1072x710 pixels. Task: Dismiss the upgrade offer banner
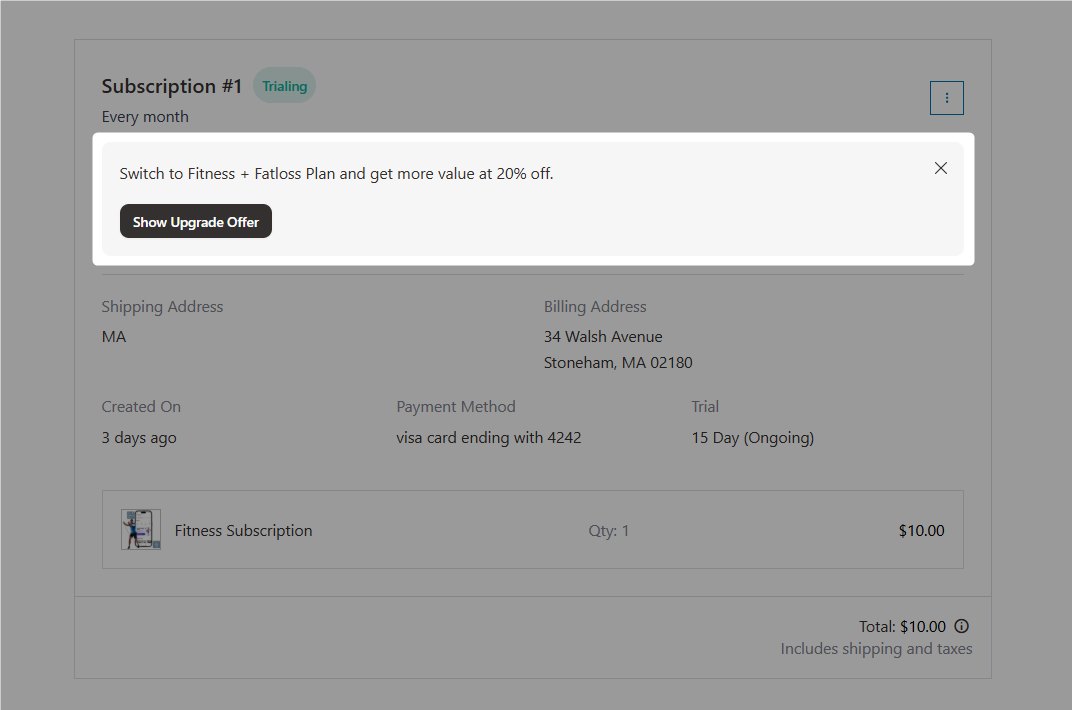[x=940, y=168]
